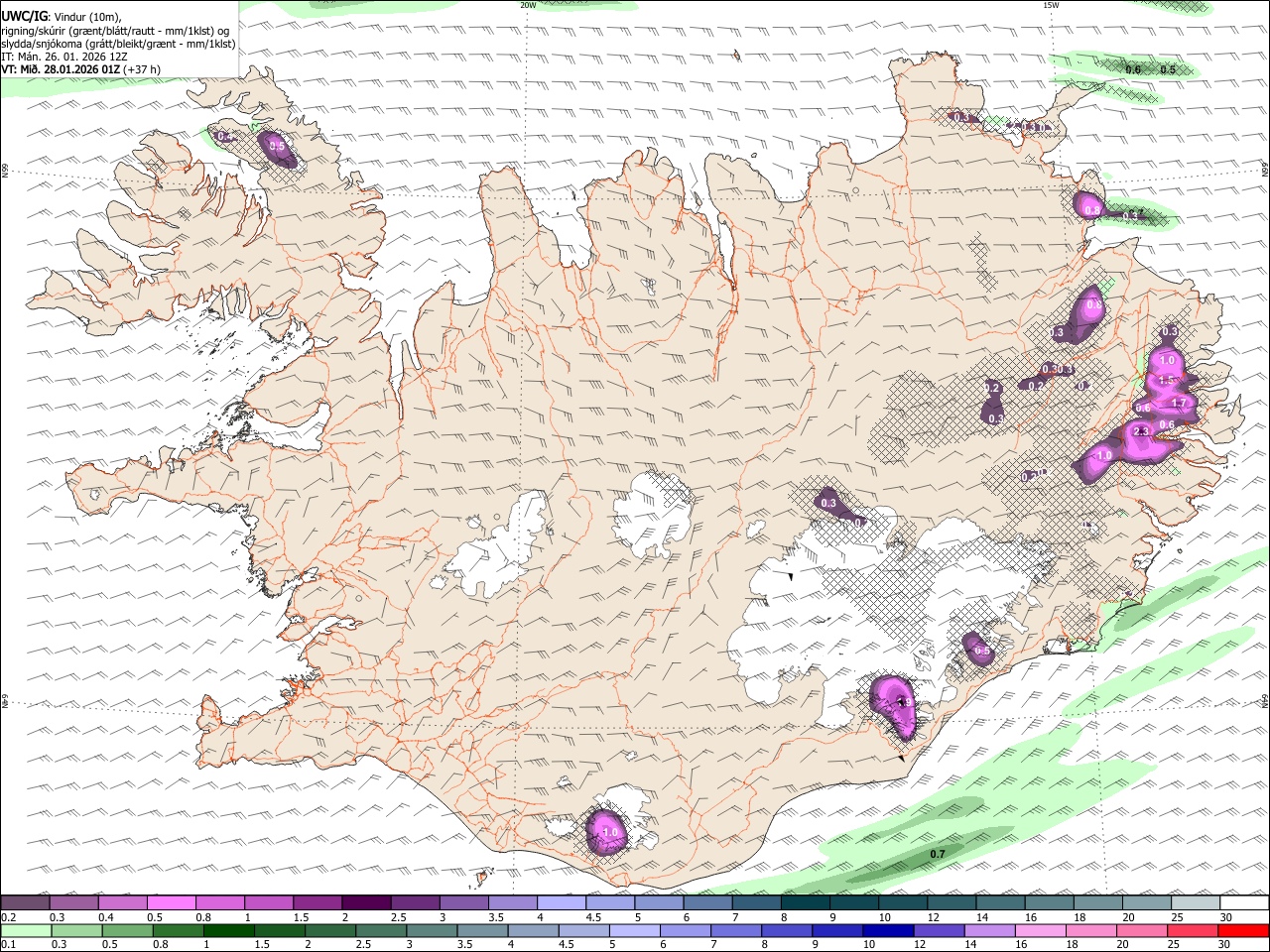Click the light lavender 4–4.5 upper legend swatch
The image size is (1270, 952).
pos(561,903)
